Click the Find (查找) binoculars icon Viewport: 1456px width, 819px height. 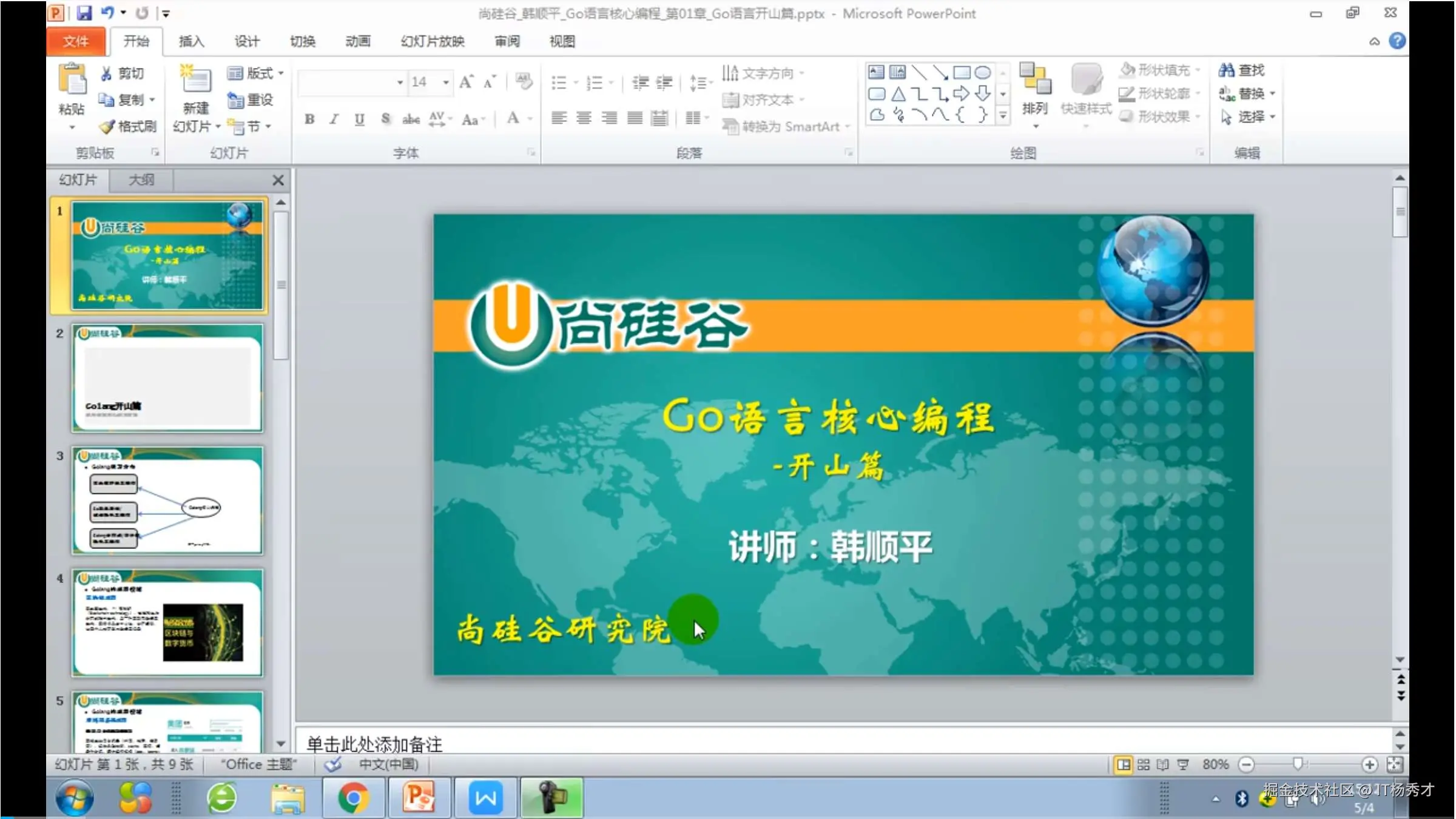[1226, 70]
